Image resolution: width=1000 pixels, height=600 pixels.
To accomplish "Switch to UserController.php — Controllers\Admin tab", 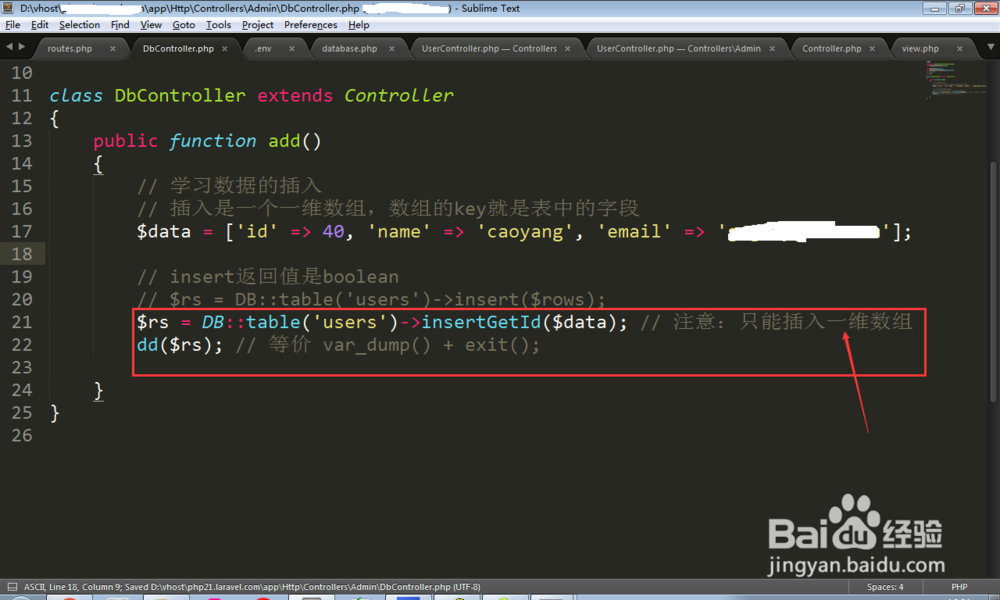I will [679, 48].
